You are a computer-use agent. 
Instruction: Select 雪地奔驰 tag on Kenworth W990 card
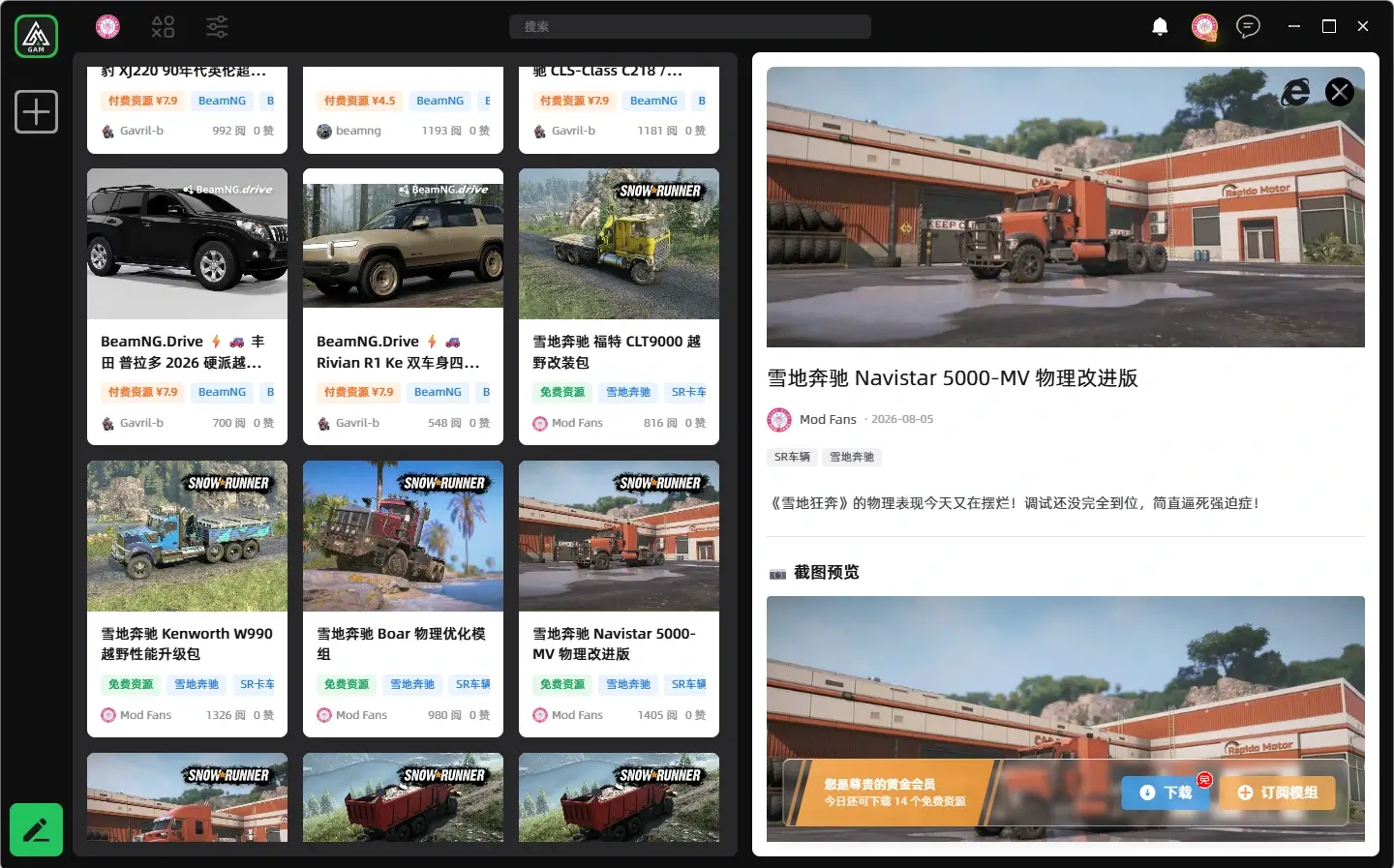tap(197, 684)
